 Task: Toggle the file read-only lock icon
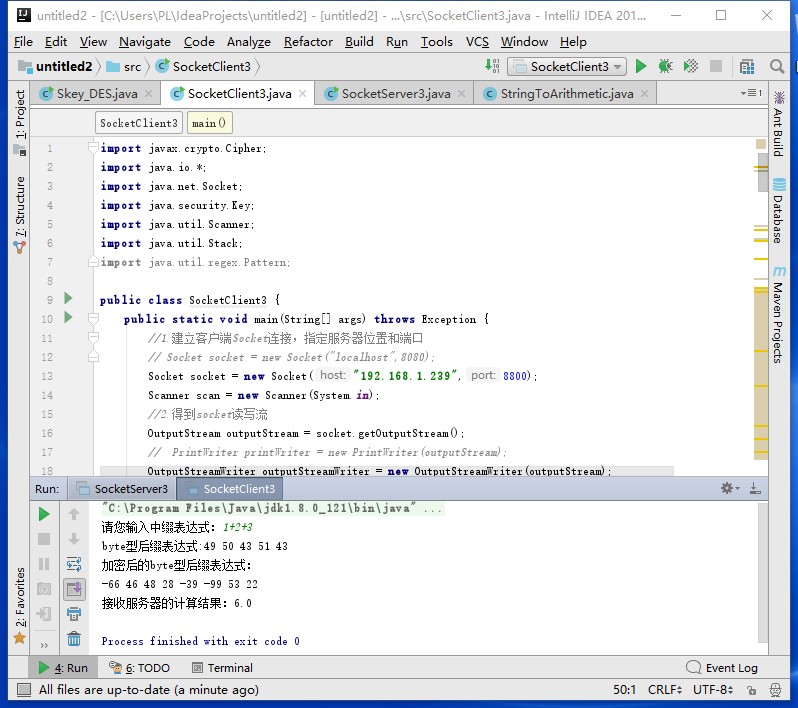751,690
